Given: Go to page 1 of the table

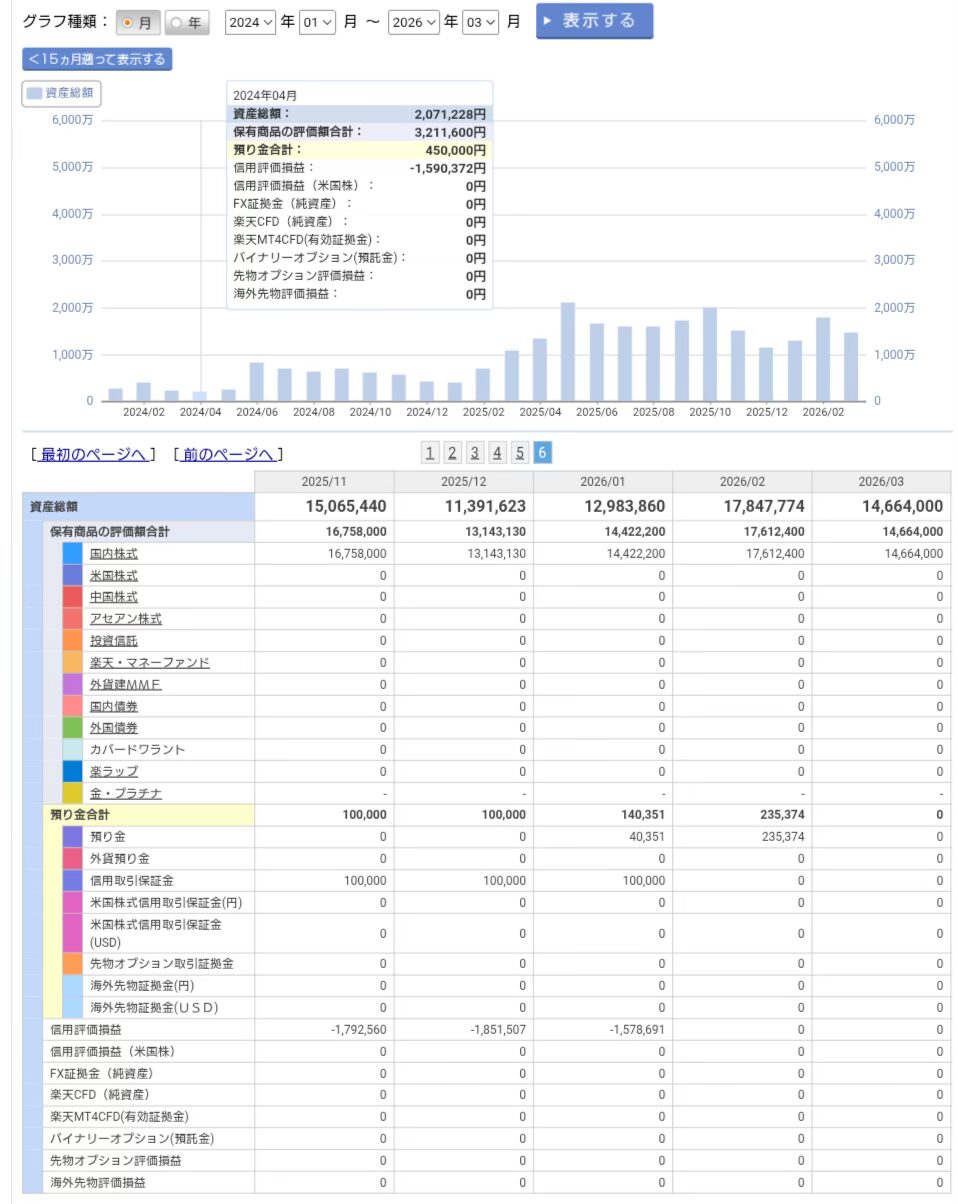Looking at the screenshot, I should 430,453.
